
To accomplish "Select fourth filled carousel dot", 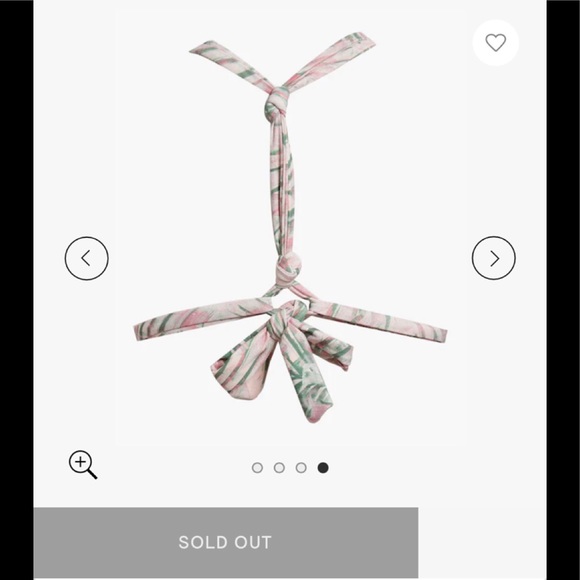I will click(323, 468).
